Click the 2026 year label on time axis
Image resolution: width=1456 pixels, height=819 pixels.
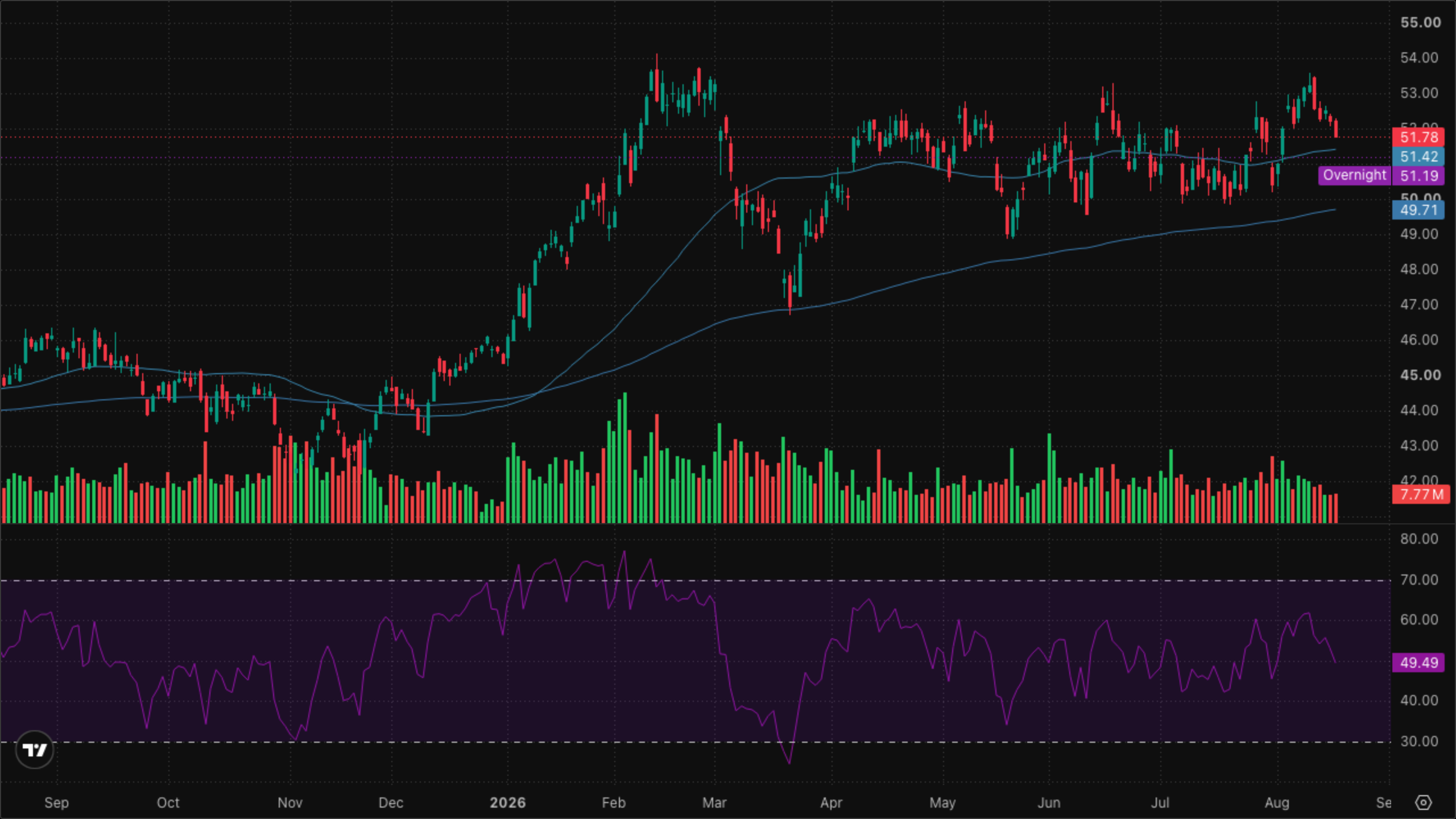click(x=507, y=803)
